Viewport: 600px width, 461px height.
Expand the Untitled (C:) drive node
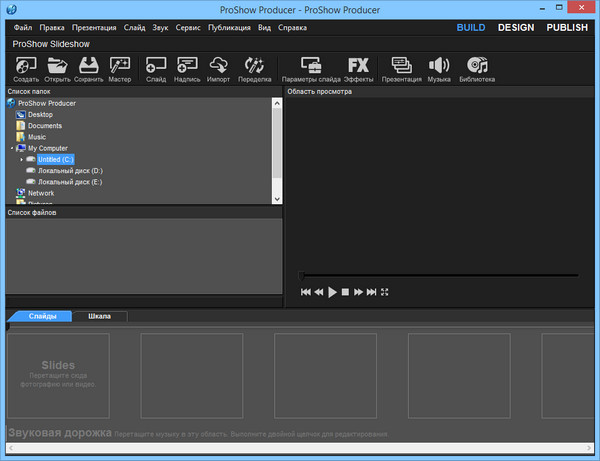tap(22, 160)
